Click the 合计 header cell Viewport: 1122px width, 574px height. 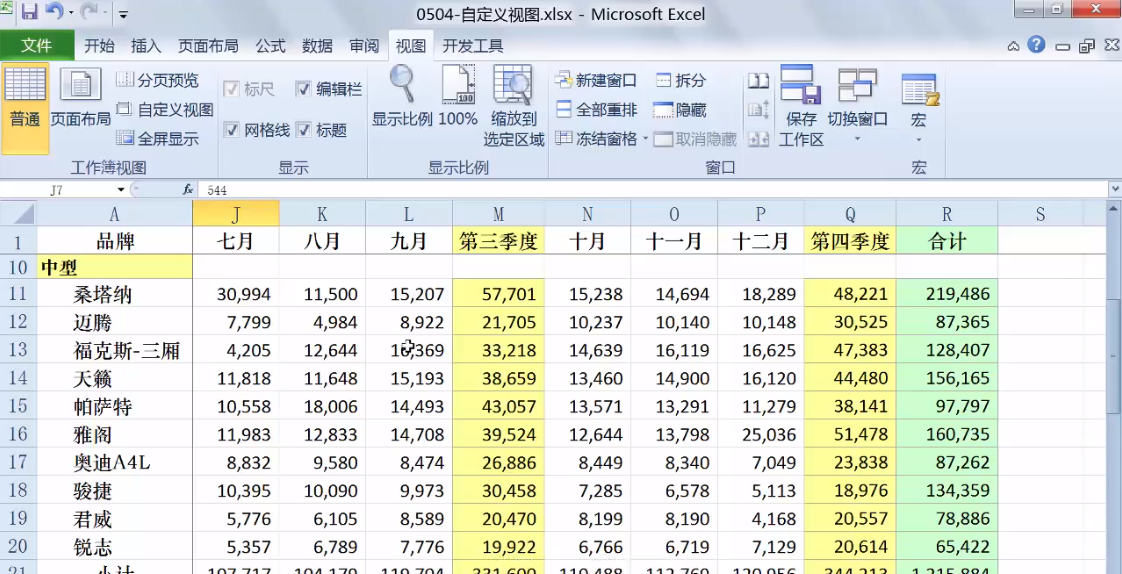coord(947,241)
